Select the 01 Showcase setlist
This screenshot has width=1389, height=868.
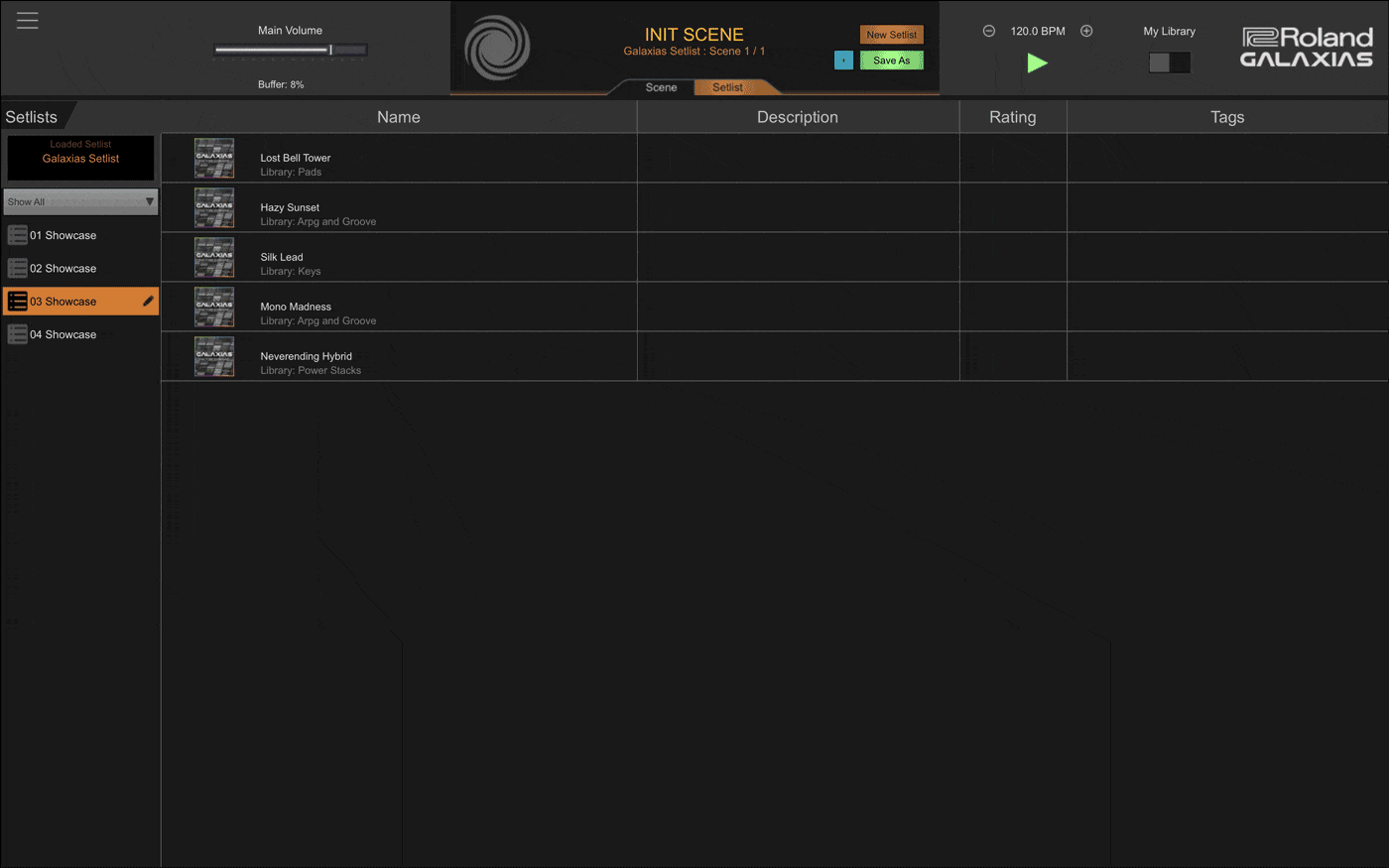coord(80,235)
